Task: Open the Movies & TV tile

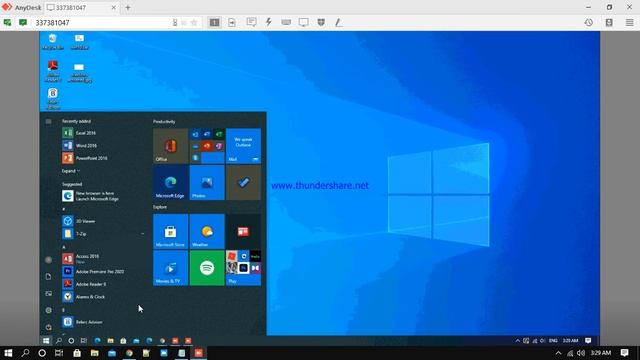Action: click(x=171, y=268)
